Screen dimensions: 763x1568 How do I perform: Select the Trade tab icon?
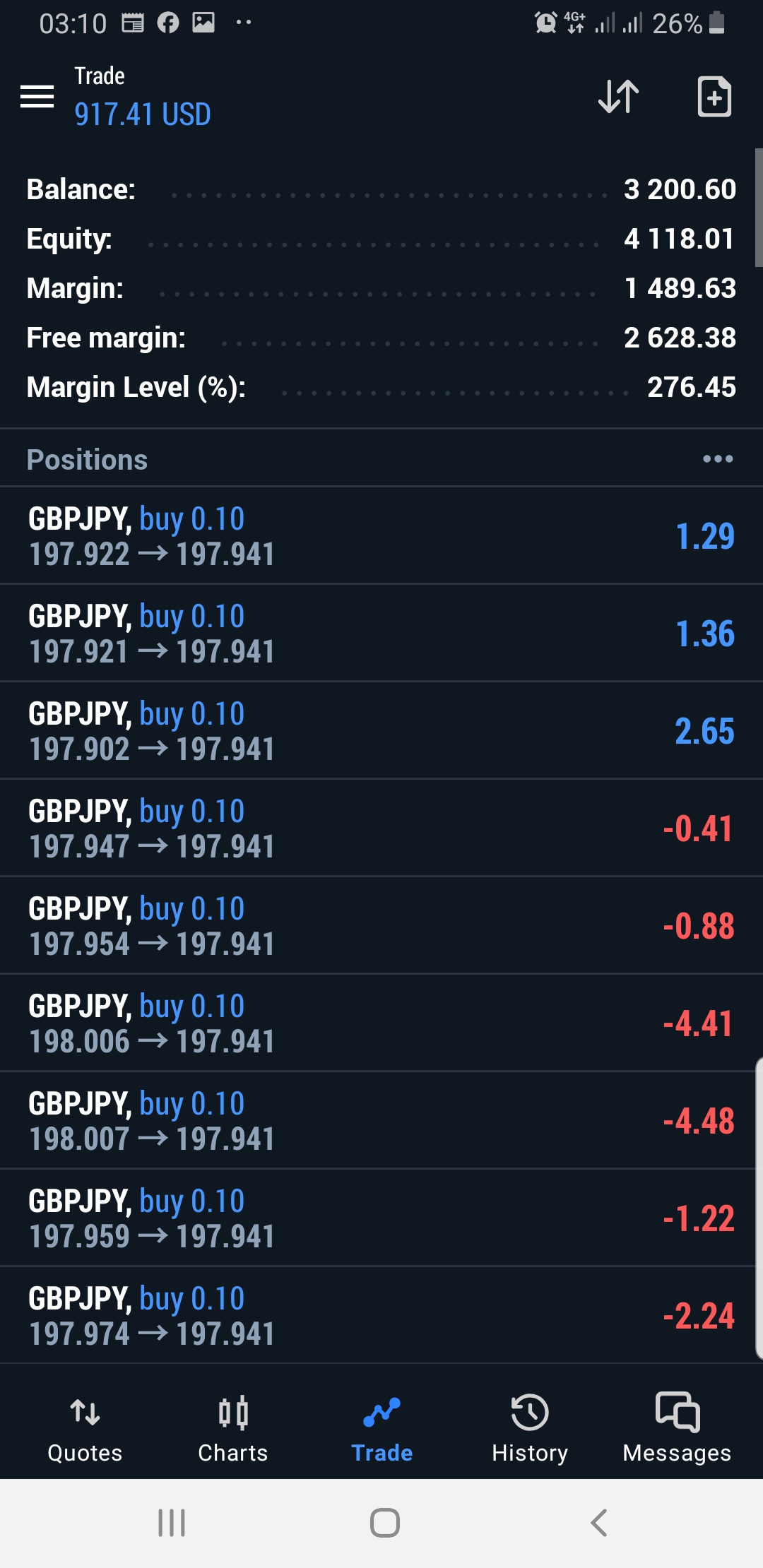[x=381, y=1413]
